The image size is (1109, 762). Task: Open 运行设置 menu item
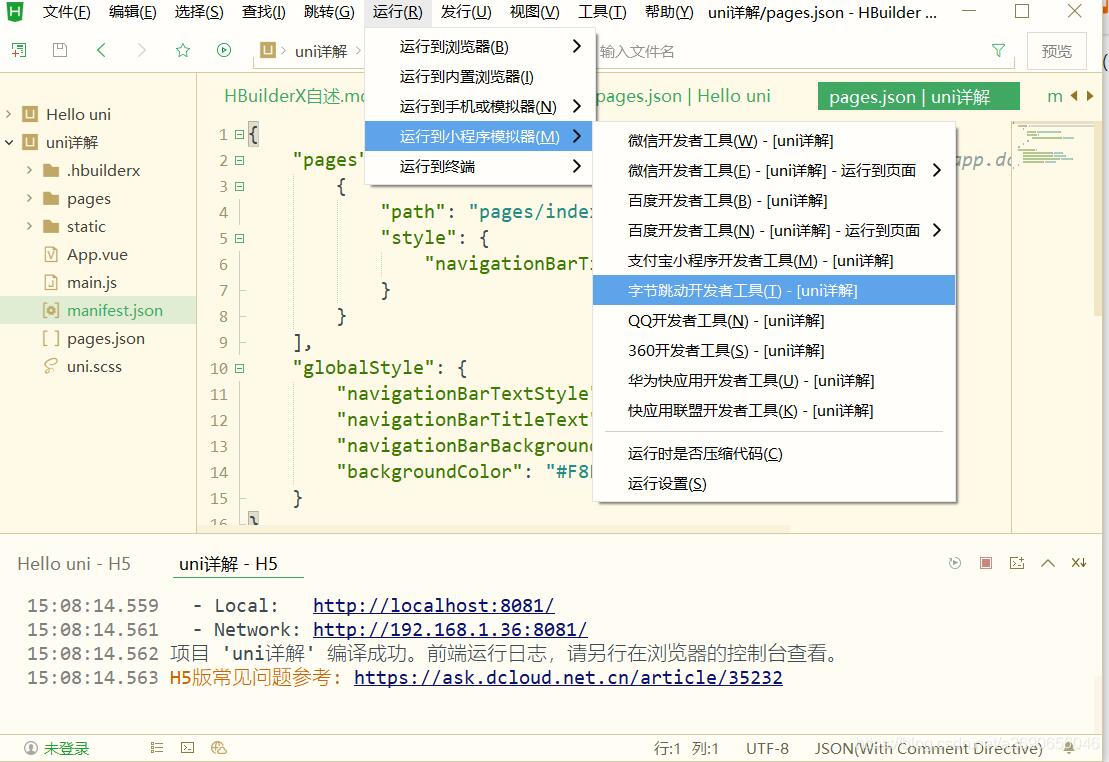pos(774,483)
